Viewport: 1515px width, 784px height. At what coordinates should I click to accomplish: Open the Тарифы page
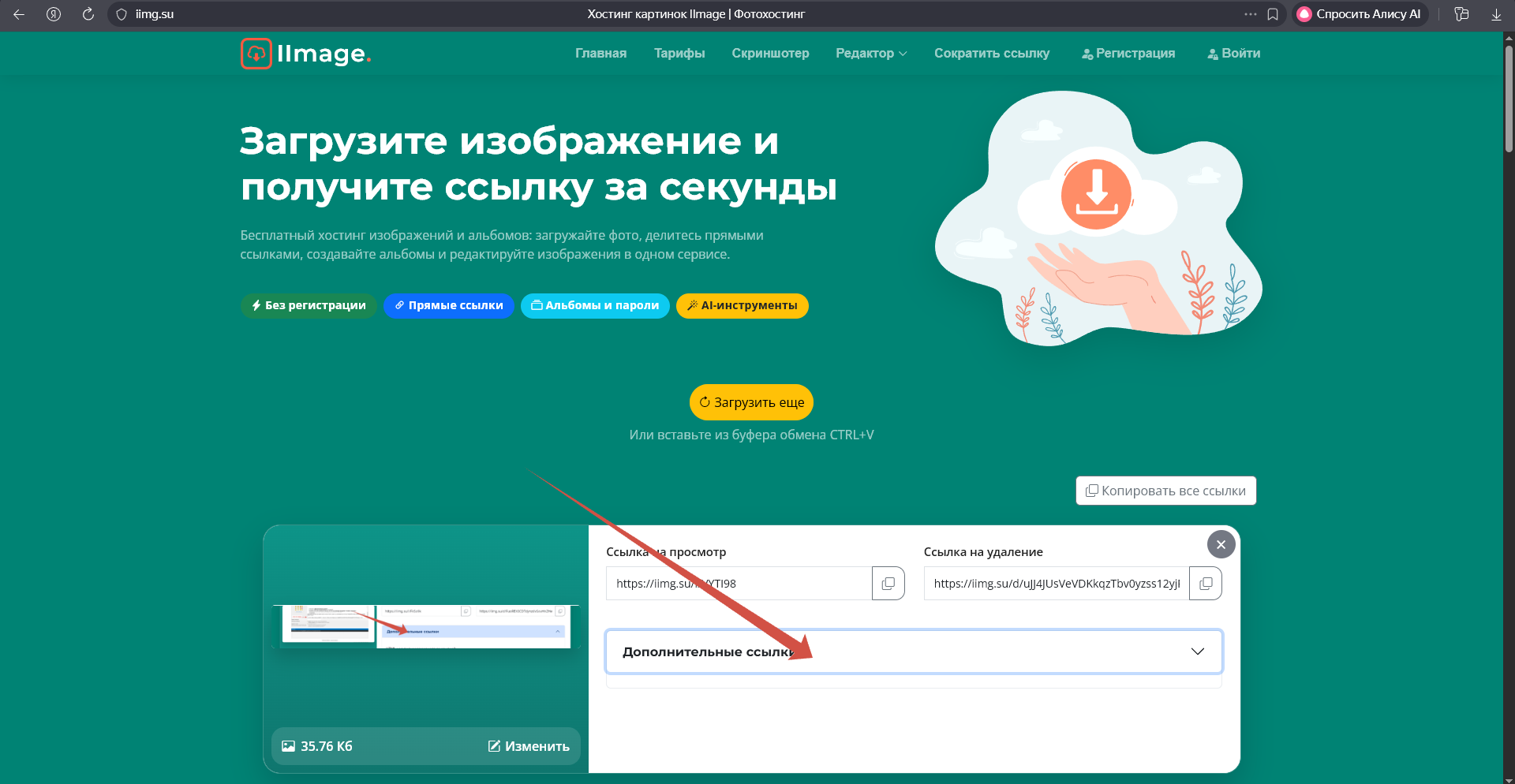[679, 53]
